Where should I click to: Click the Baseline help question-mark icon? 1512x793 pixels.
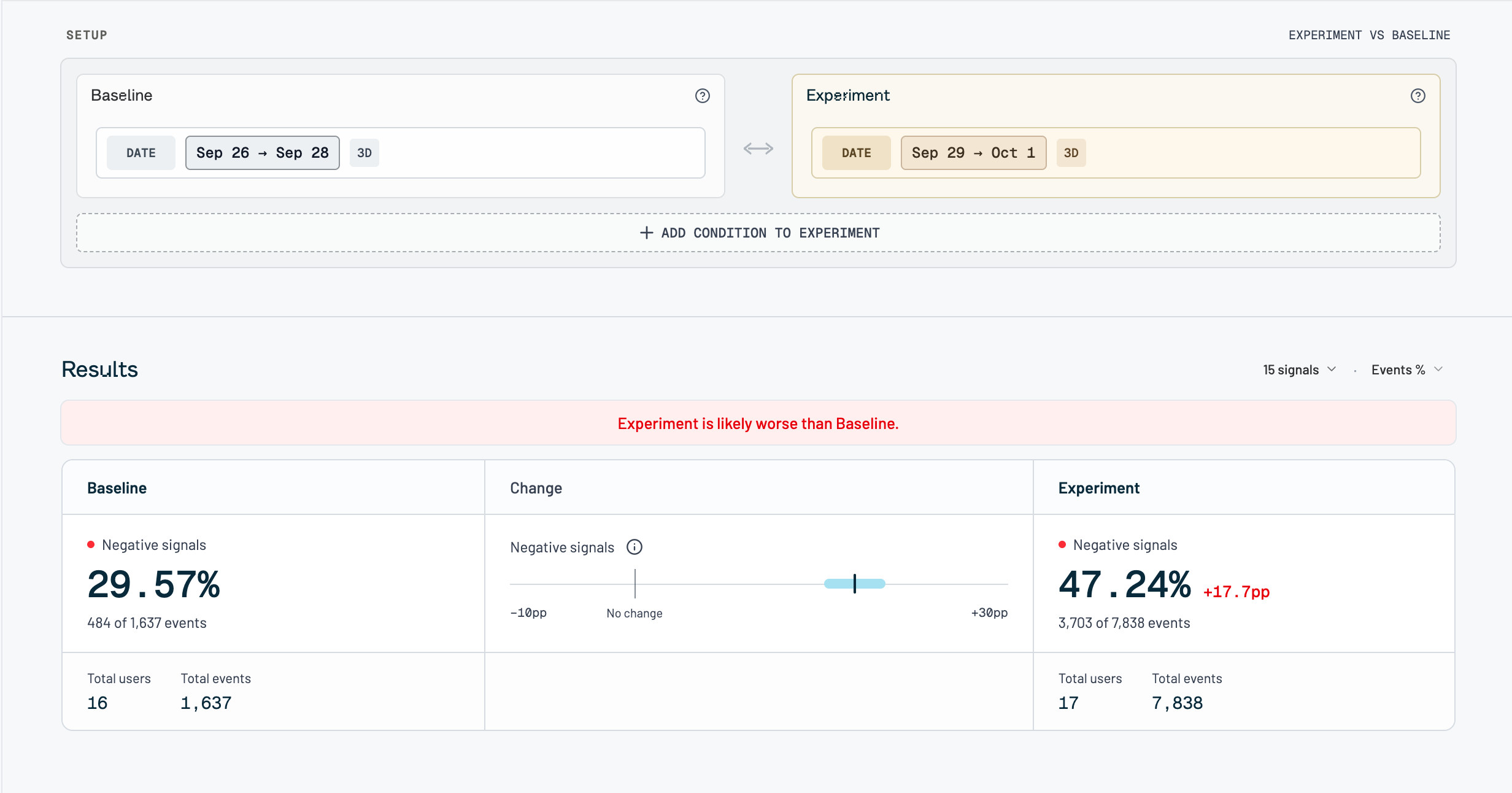tap(702, 96)
